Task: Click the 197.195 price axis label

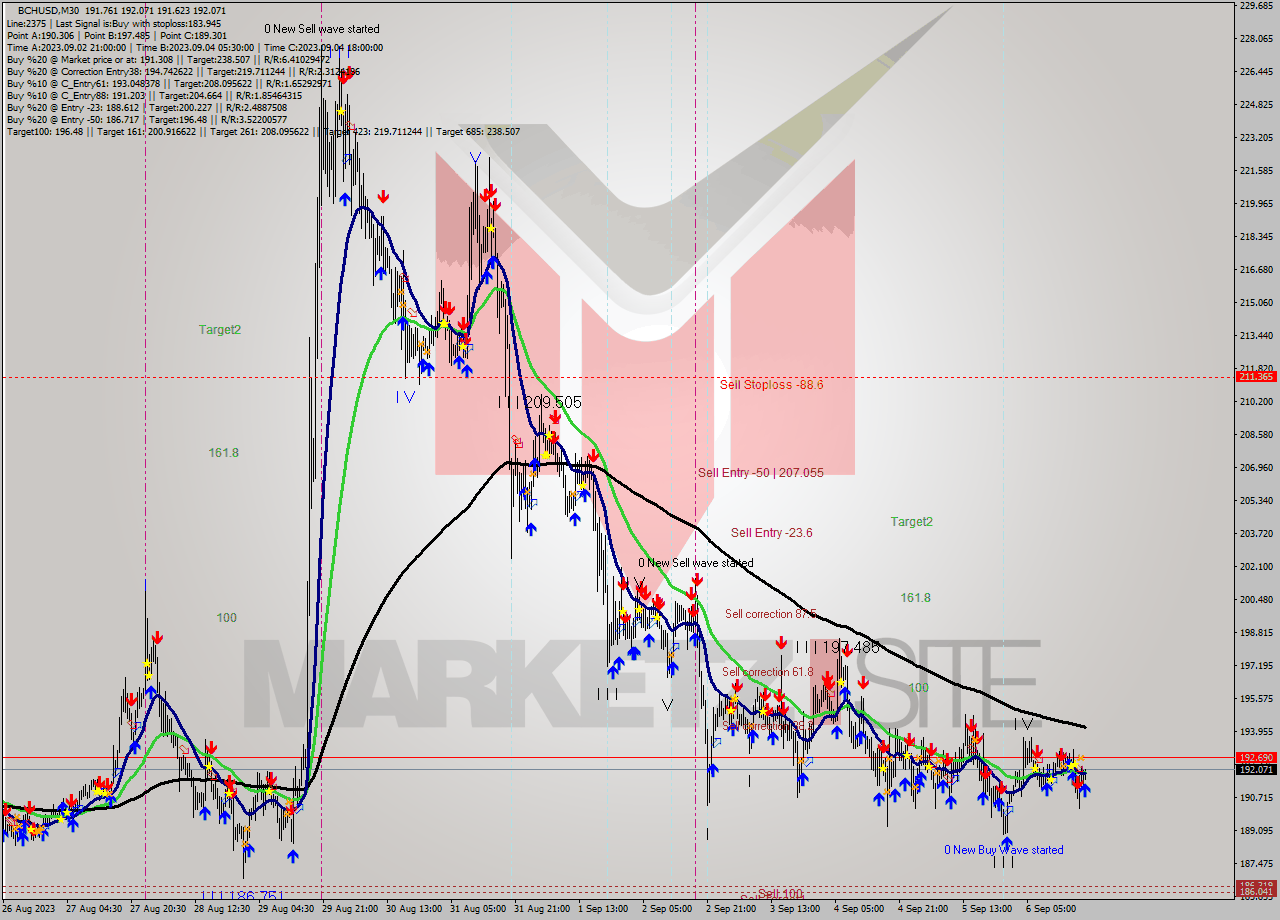Action: pos(1255,666)
